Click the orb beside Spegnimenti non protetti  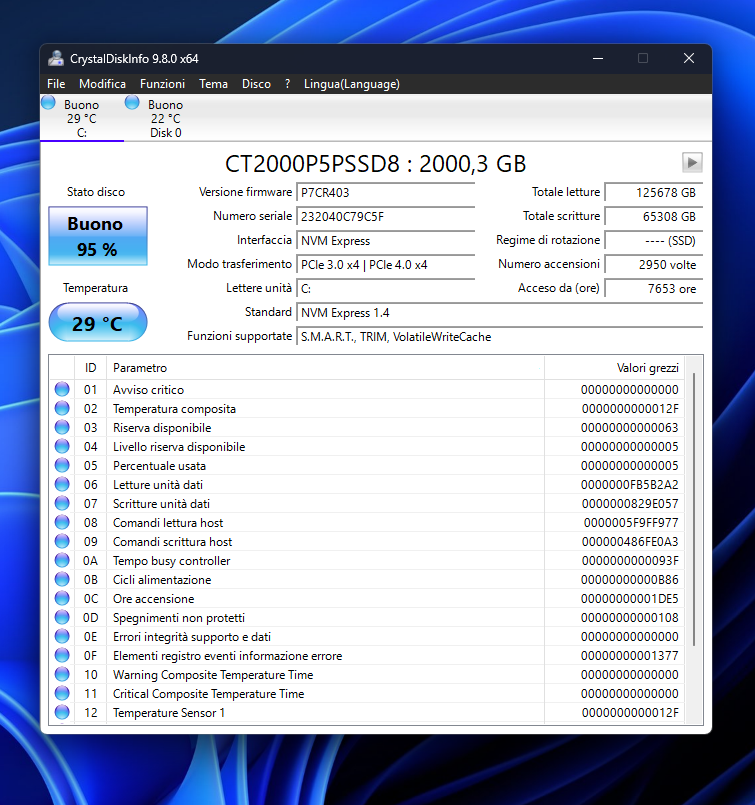point(62,617)
